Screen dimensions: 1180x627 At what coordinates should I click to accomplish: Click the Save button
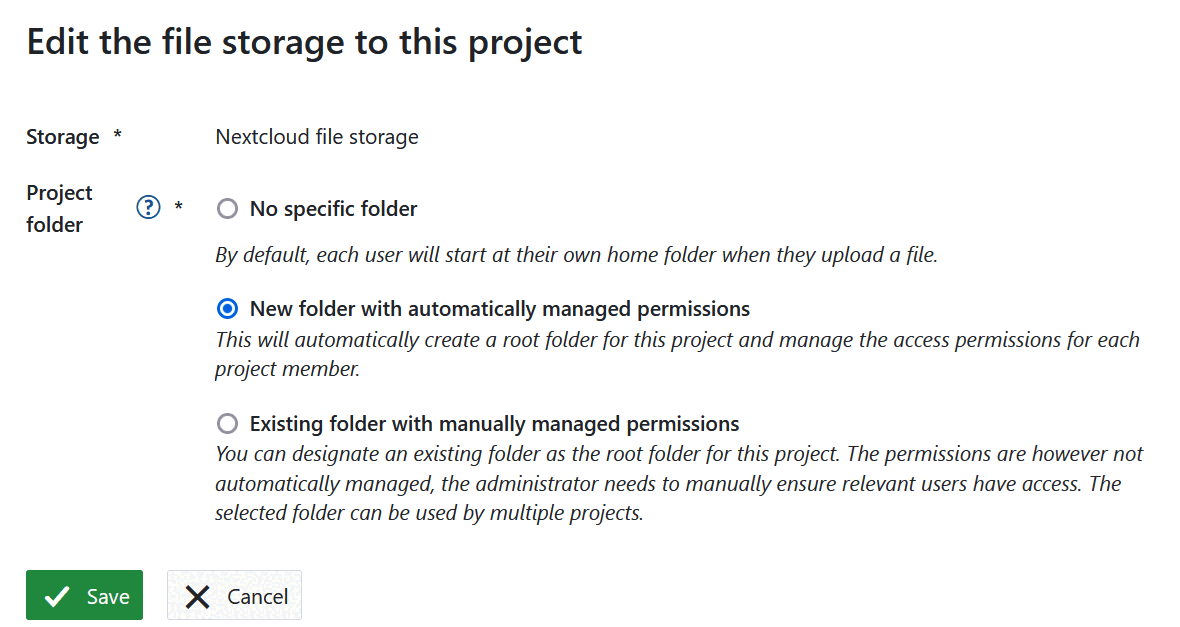pyautogui.click(x=84, y=595)
